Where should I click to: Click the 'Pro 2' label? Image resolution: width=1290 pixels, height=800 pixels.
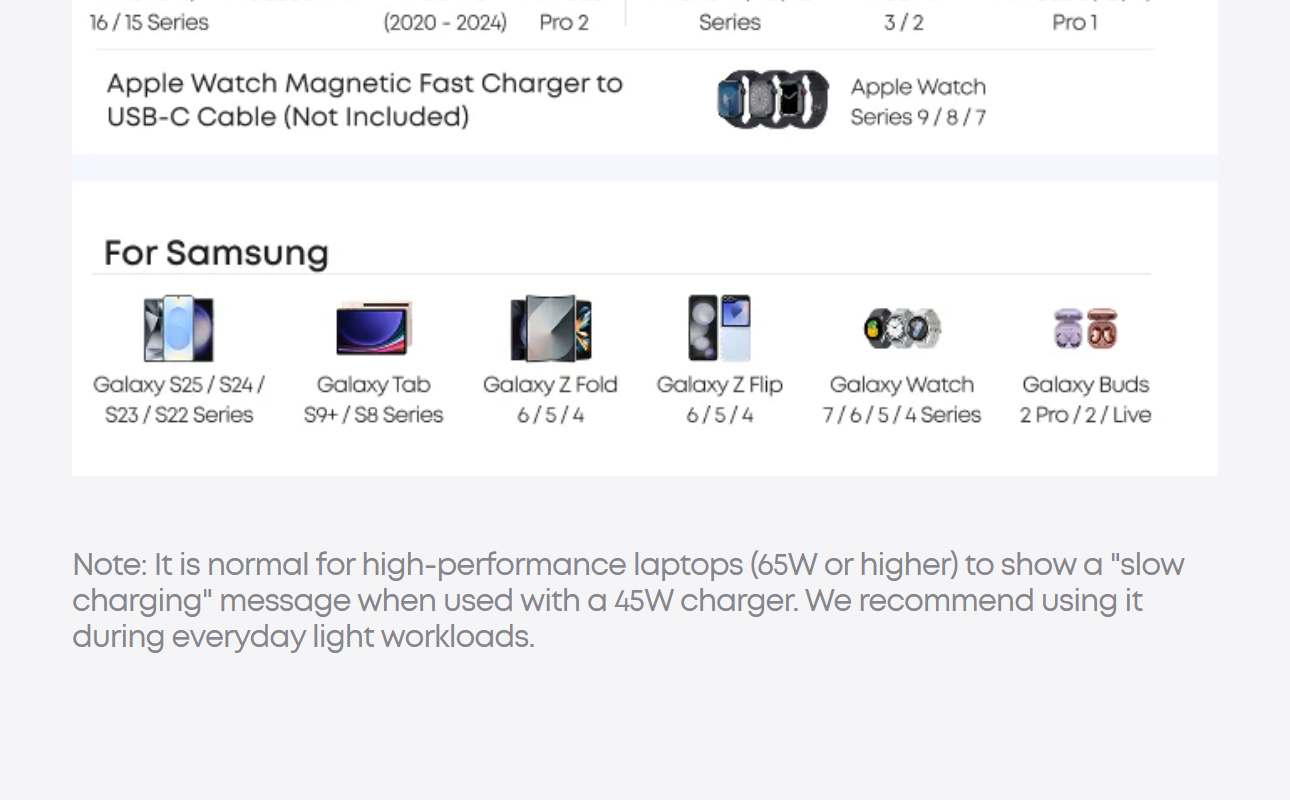[564, 22]
